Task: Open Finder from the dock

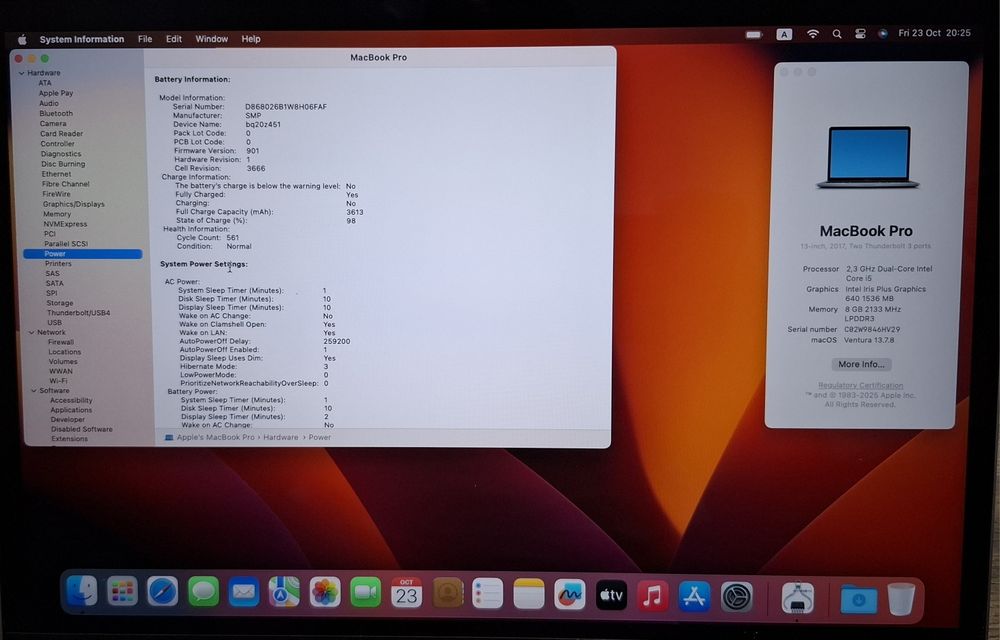Action: click(x=82, y=592)
